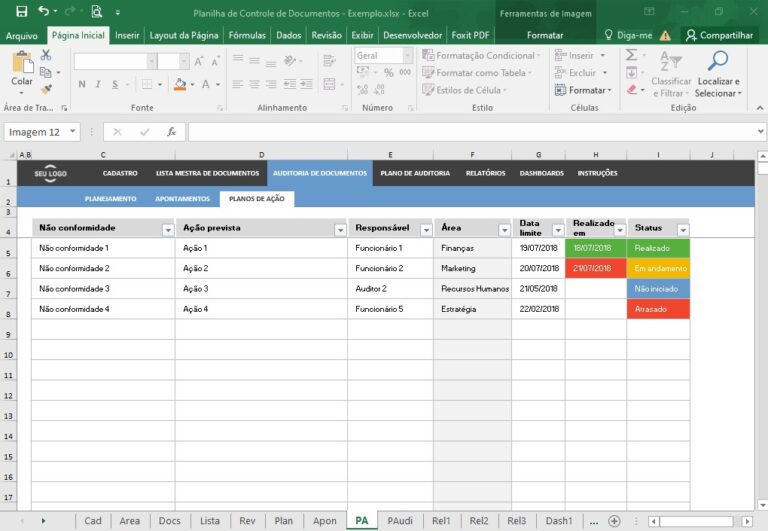
Task: Open the Geral number format dropdown
Action: tap(407, 55)
